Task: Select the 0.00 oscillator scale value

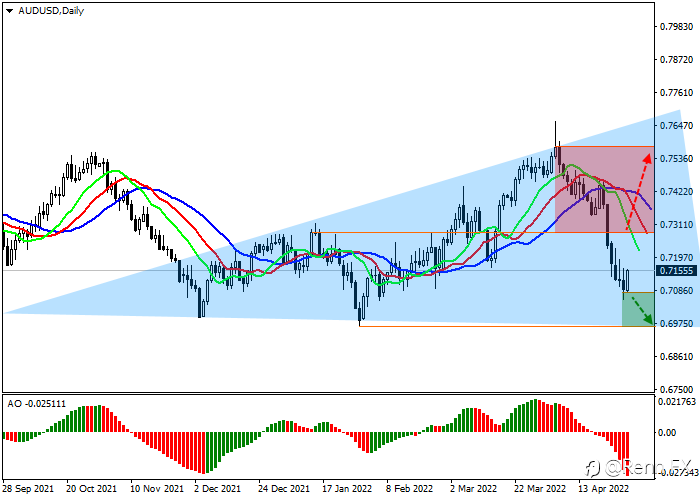Action: 667,433
